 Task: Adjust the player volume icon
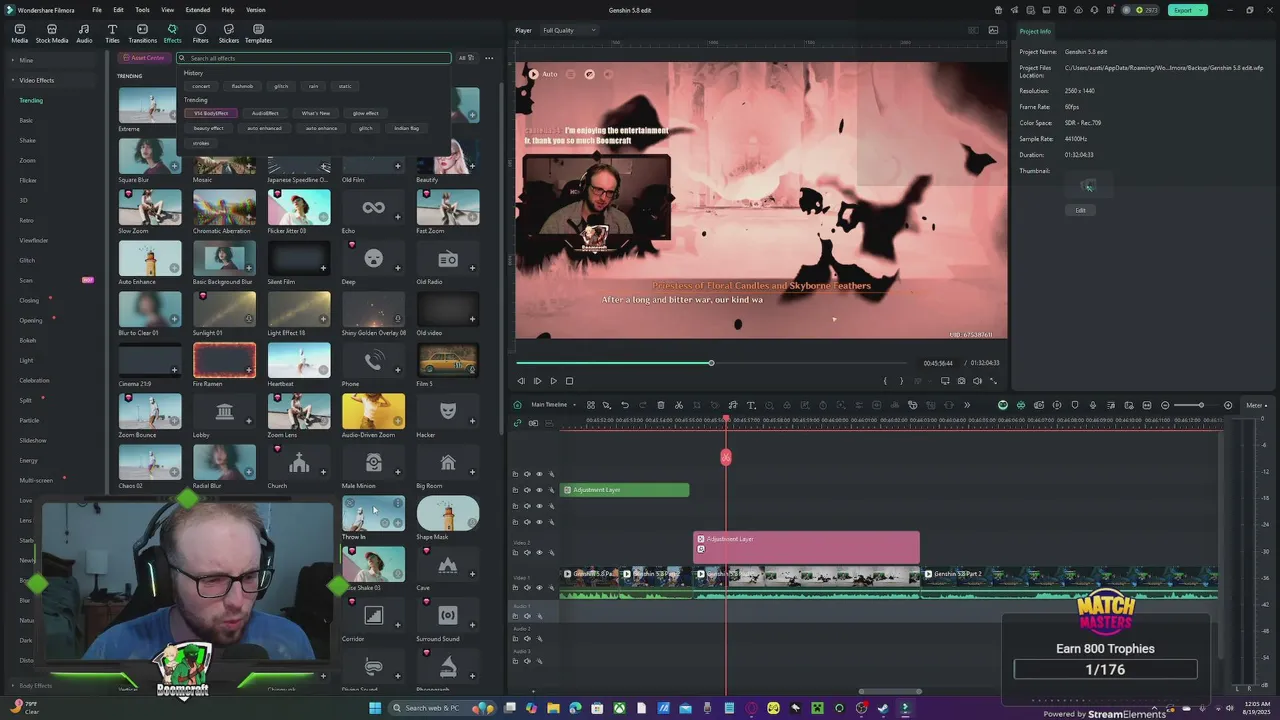click(x=977, y=381)
